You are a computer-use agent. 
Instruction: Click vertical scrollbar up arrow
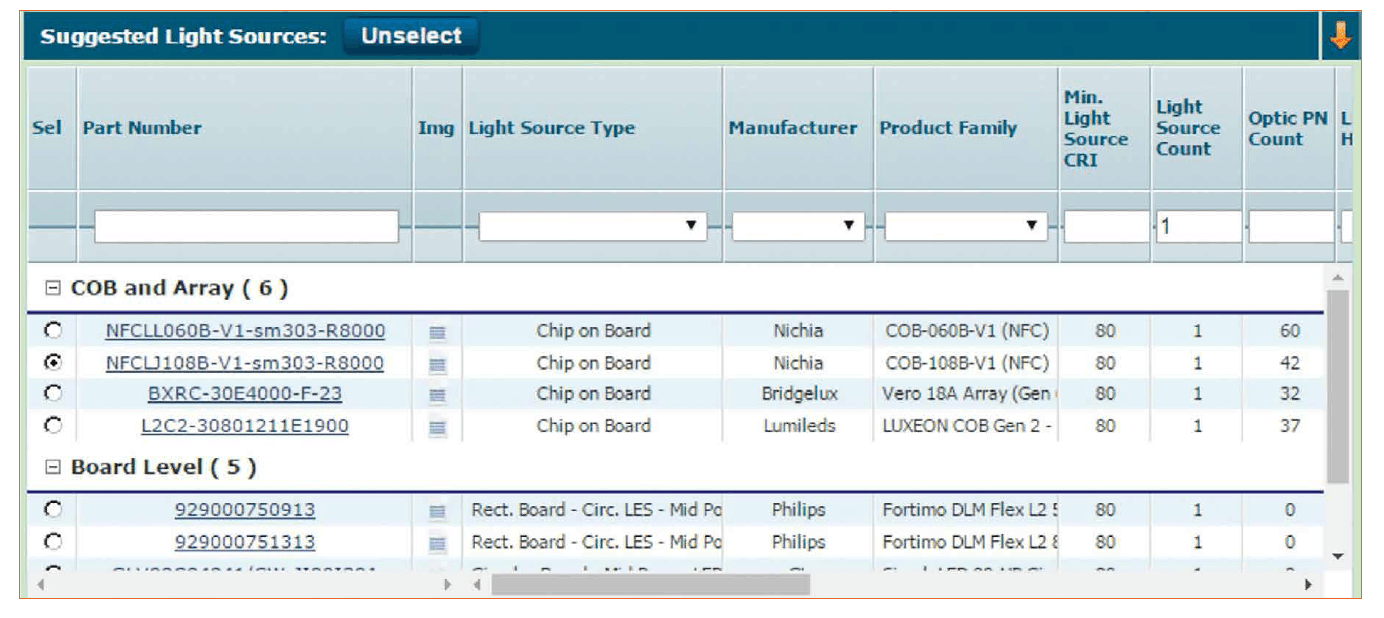tap(1337, 276)
